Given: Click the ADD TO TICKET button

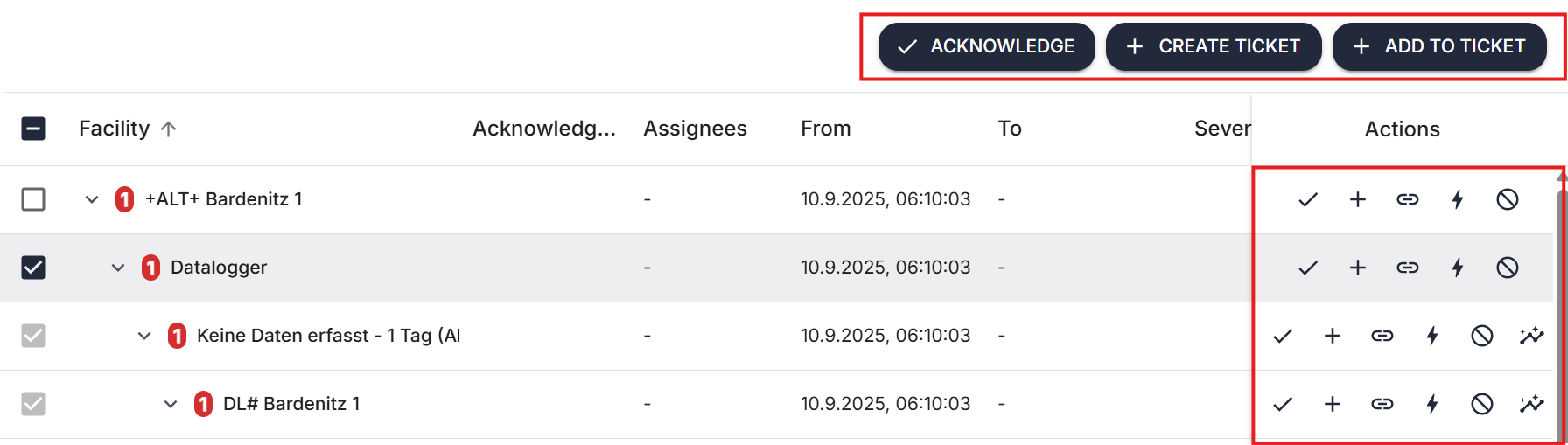Looking at the screenshot, I should (x=1439, y=46).
